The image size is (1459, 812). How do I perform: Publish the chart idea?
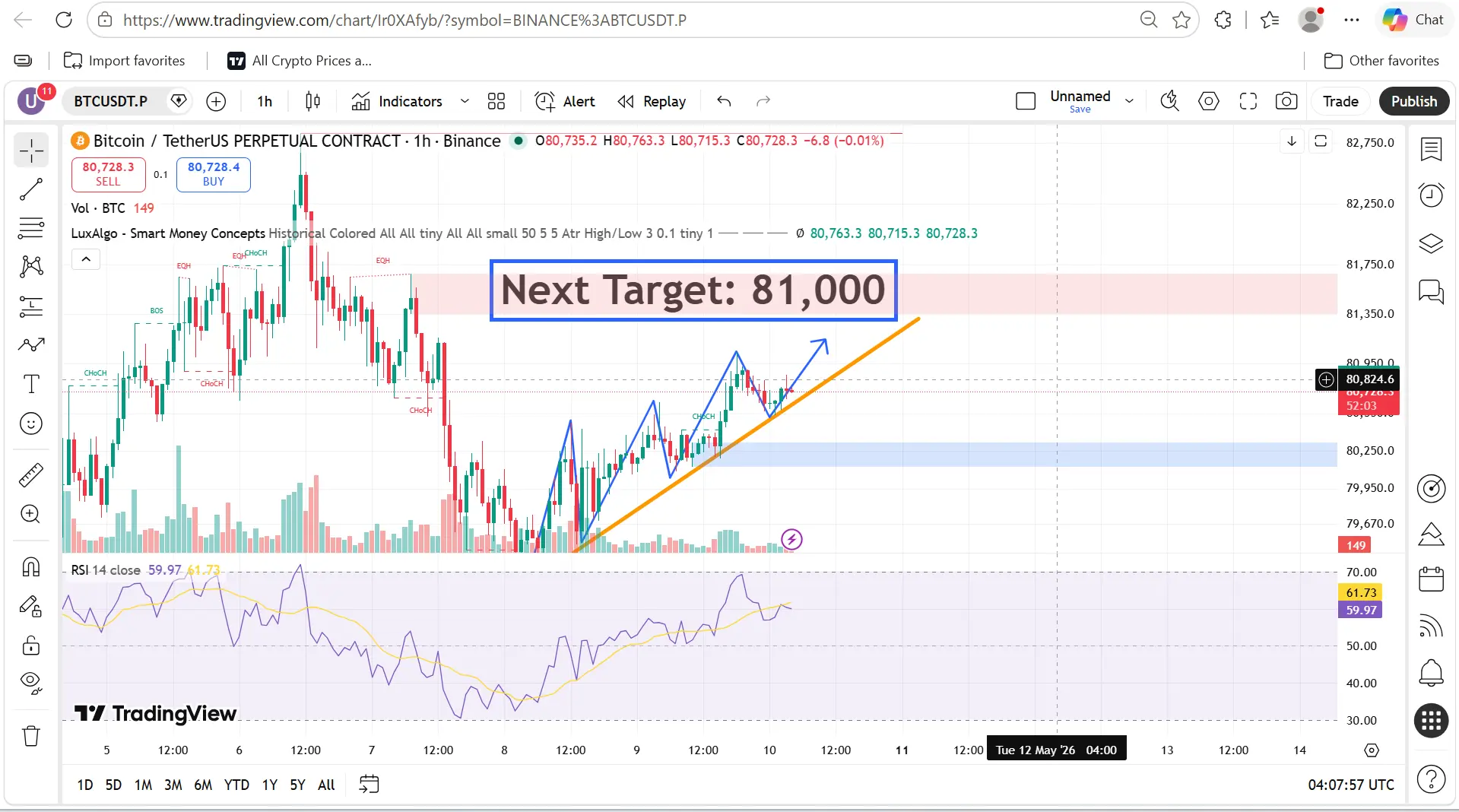[x=1414, y=101]
